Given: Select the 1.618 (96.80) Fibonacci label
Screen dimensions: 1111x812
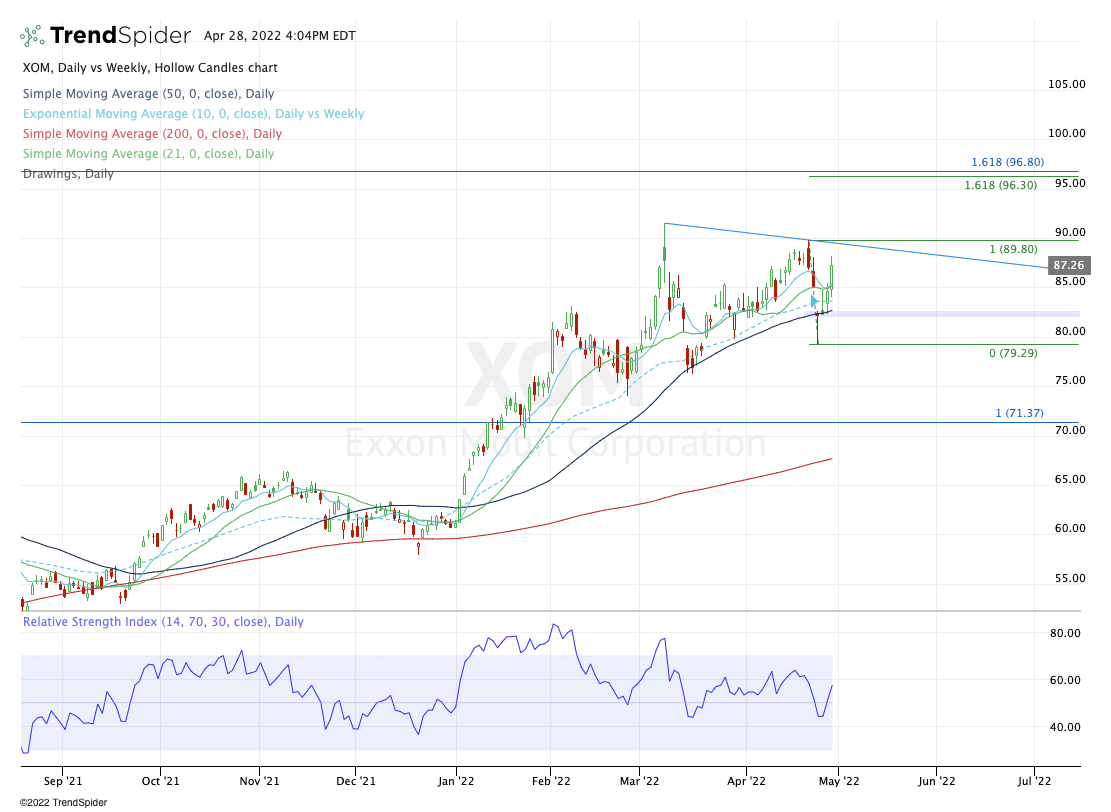Looking at the screenshot, I should [1007, 162].
